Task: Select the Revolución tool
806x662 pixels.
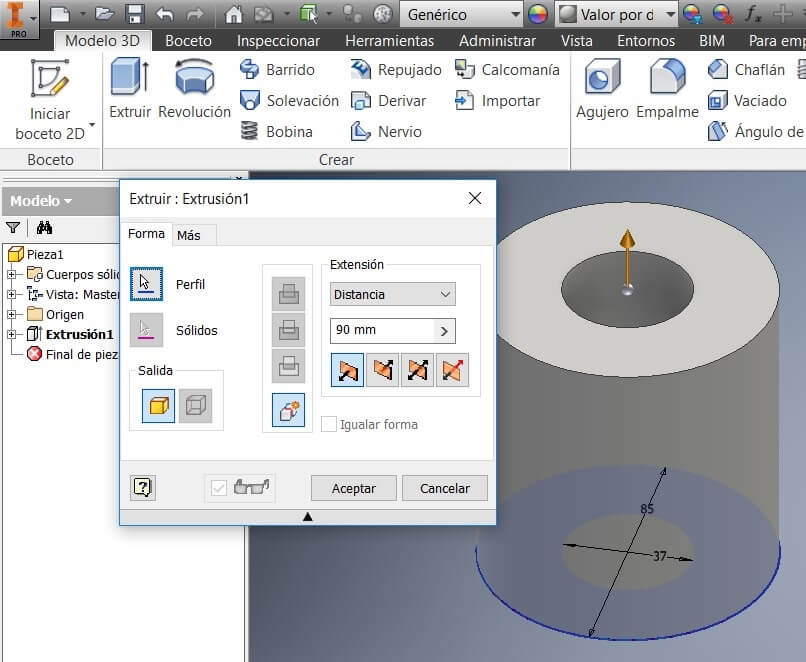Action: [x=194, y=88]
